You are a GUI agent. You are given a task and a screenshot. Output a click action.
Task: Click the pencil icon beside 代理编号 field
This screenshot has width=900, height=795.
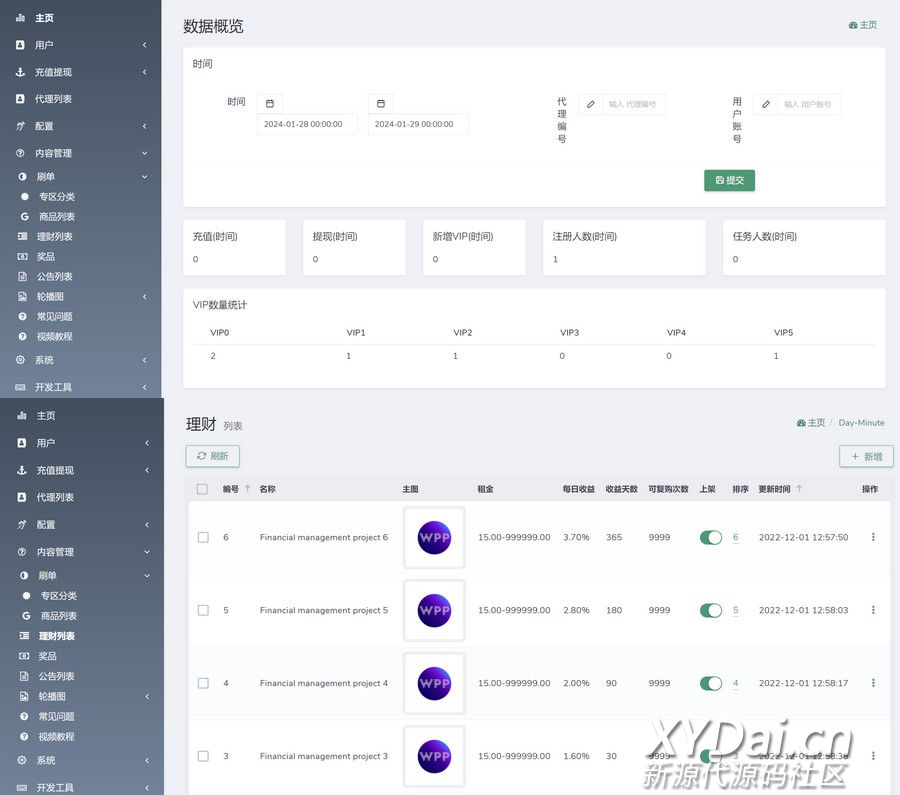pos(590,104)
